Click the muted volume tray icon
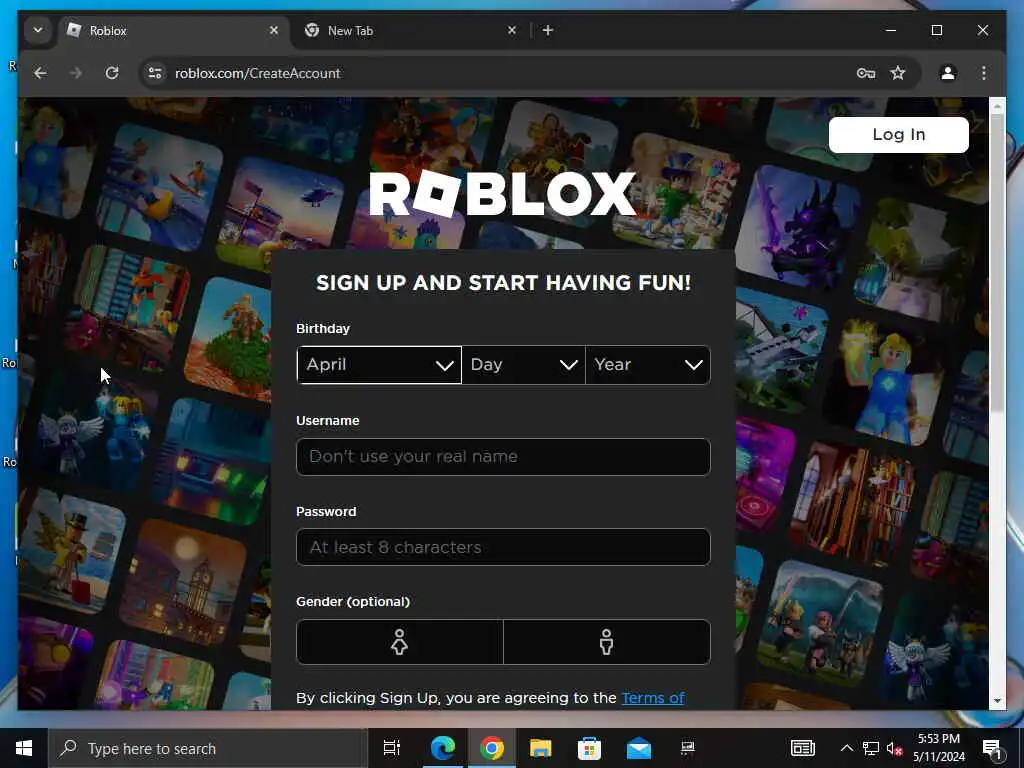Image resolution: width=1024 pixels, height=768 pixels. point(895,748)
